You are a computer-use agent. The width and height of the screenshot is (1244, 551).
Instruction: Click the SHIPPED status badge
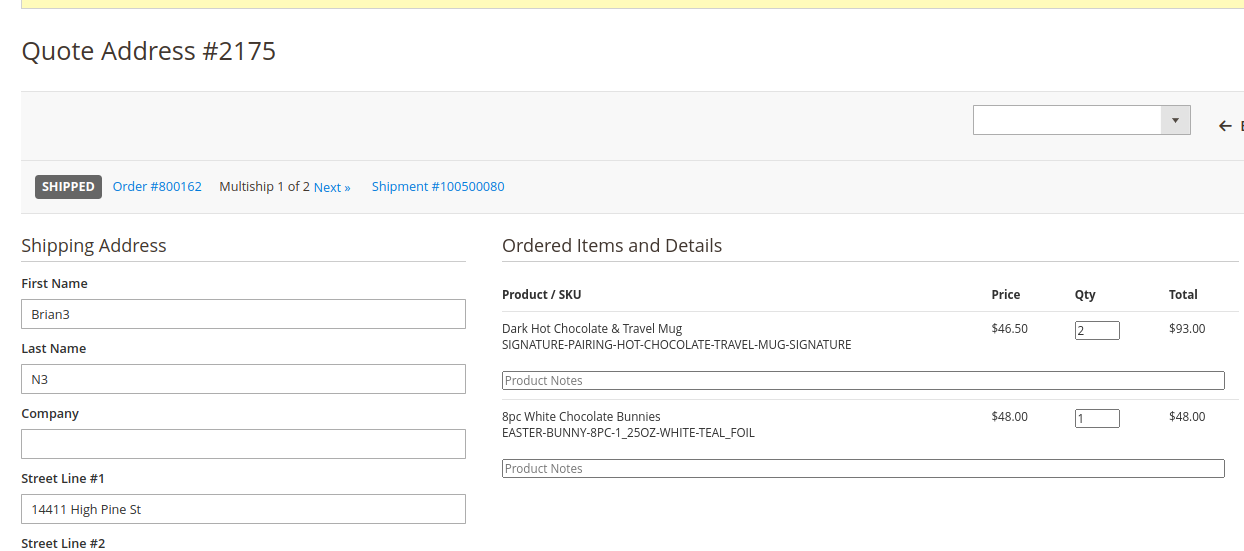click(x=68, y=187)
